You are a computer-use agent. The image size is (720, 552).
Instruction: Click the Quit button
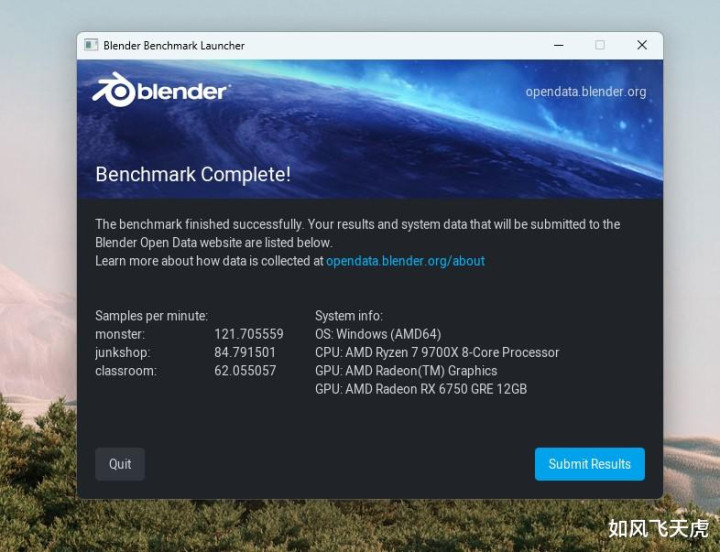[x=120, y=464]
